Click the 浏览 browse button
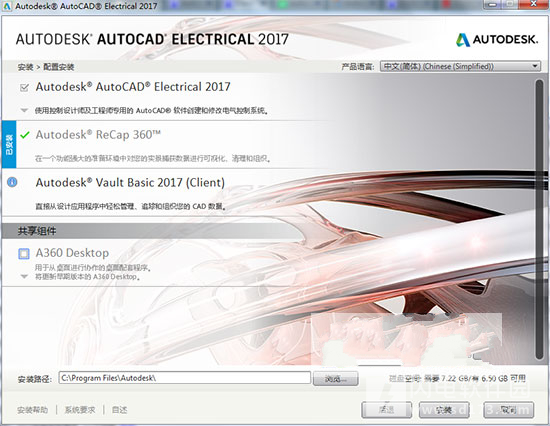 pos(335,379)
